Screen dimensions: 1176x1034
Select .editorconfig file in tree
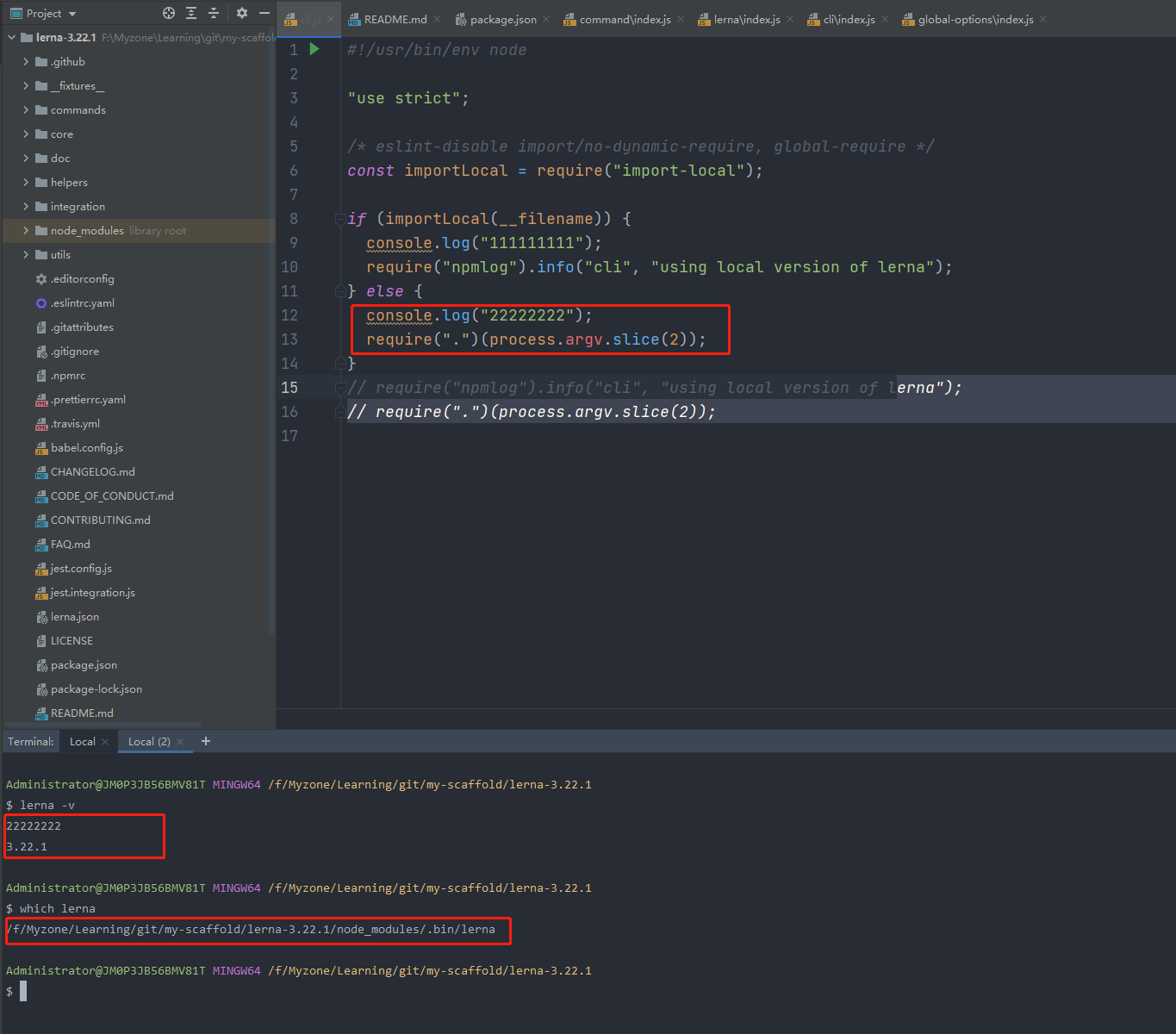[74, 278]
